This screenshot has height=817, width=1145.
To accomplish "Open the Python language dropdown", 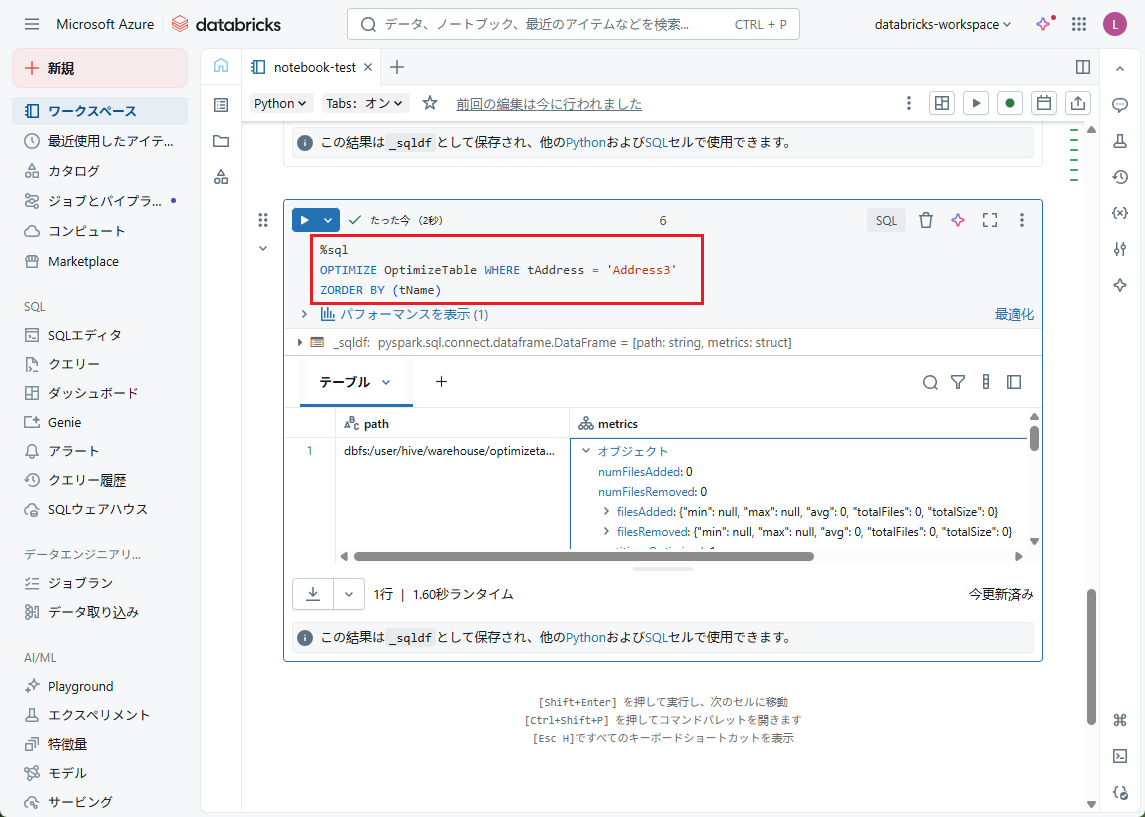I will click(x=282, y=103).
